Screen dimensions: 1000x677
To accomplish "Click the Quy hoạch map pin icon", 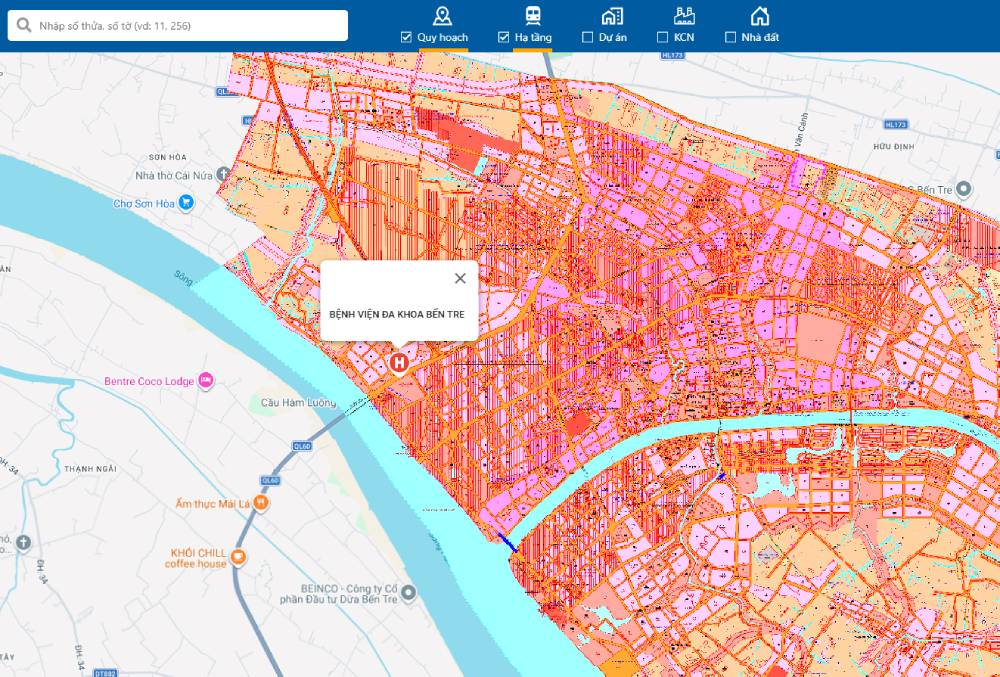I will [443, 15].
